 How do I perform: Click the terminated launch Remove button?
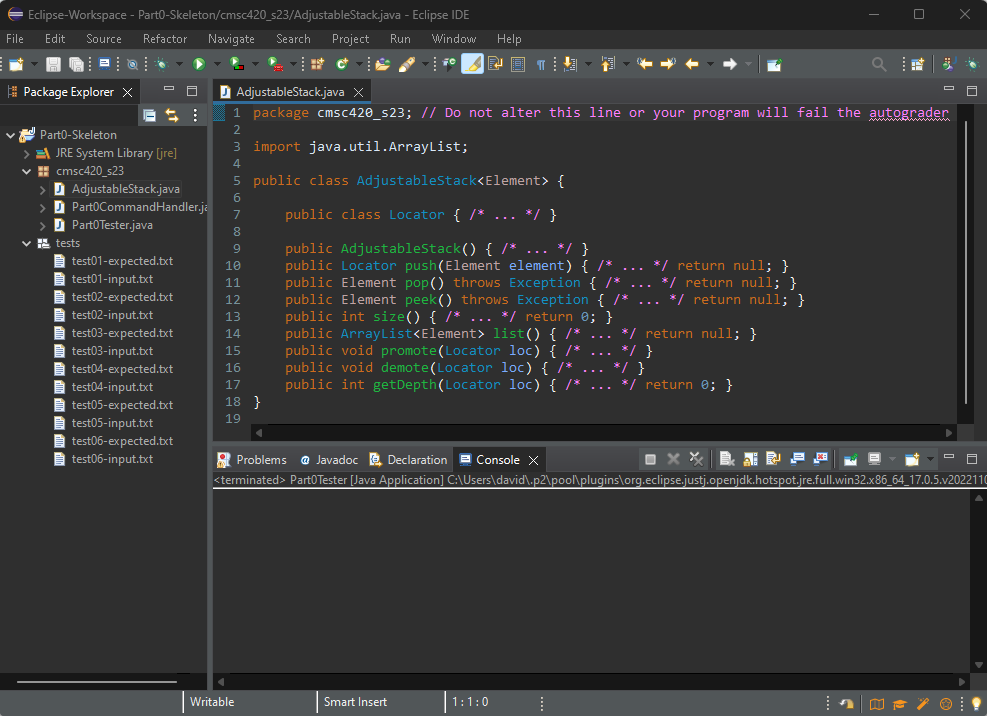click(674, 459)
